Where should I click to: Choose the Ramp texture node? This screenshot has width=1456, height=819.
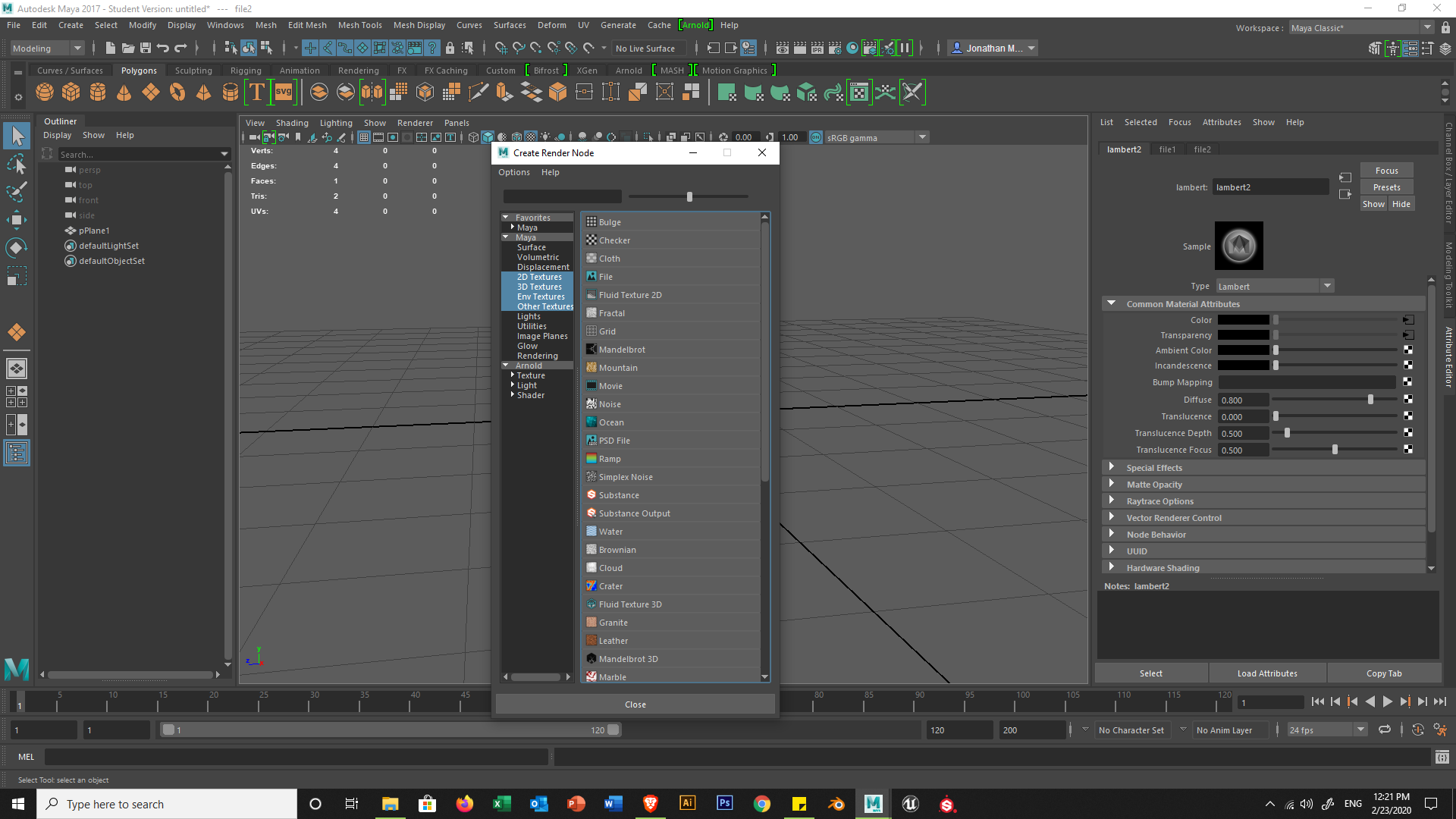pyautogui.click(x=609, y=459)
